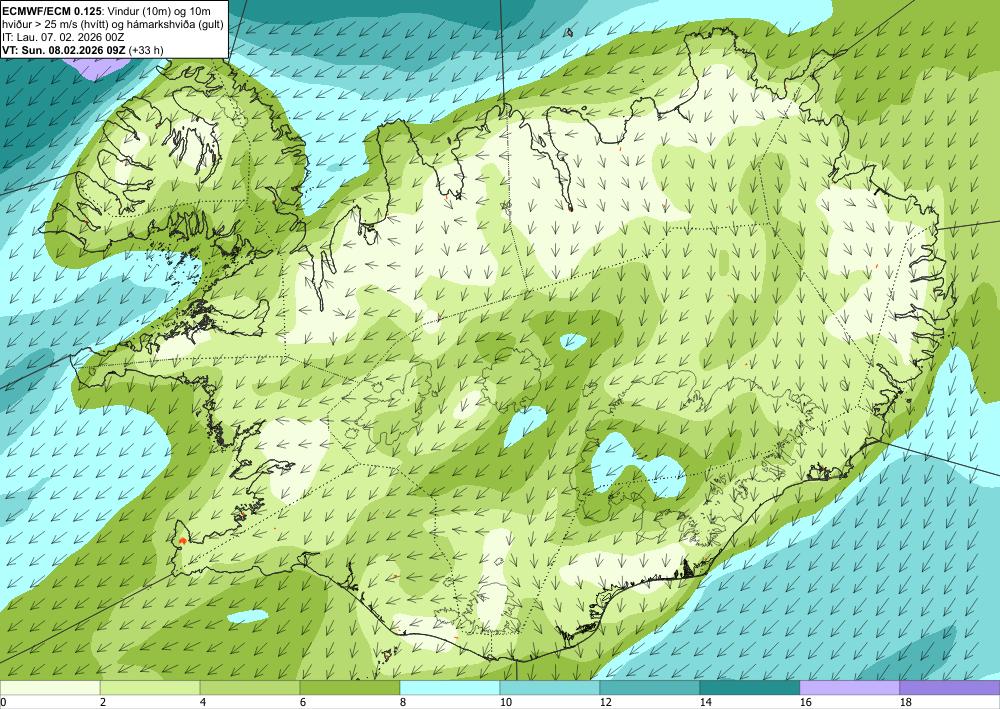Click the scale label '18' under the legend

[x=905, y=702]
